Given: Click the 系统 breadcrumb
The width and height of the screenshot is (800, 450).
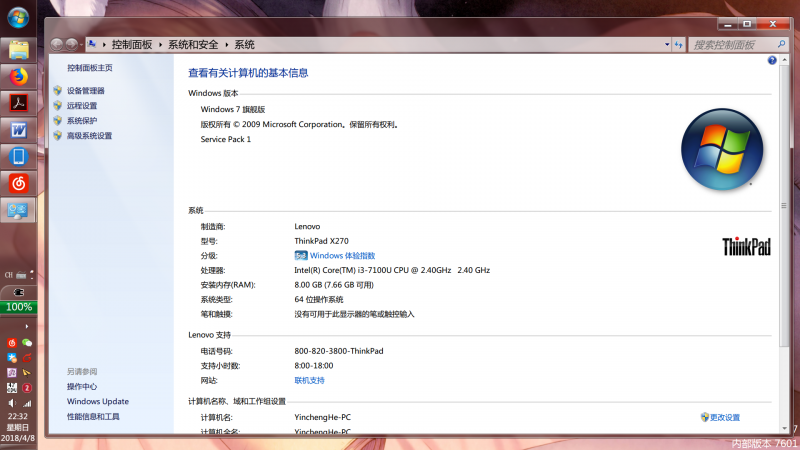Looking at the screenshot, I should 244,45.
